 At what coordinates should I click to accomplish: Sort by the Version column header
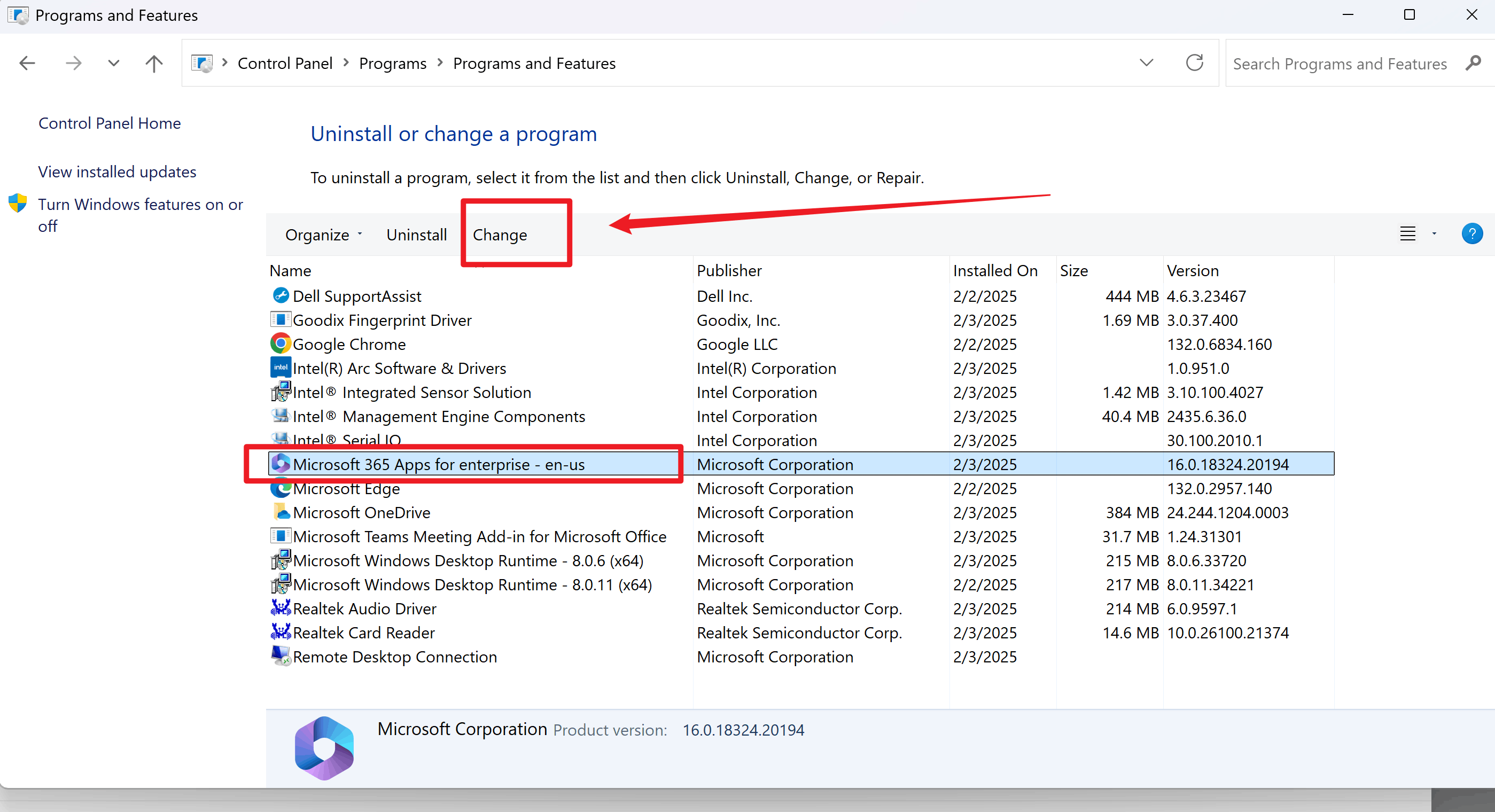click(x=1249, y=270)
